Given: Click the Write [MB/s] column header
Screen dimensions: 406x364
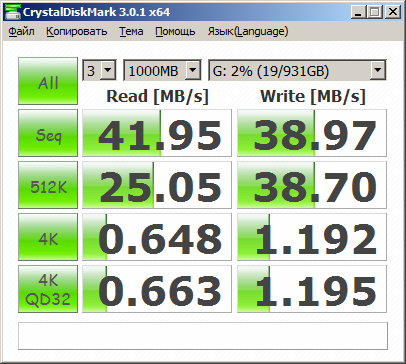Looking at the screenshot, I should click(x=313, y=96).
